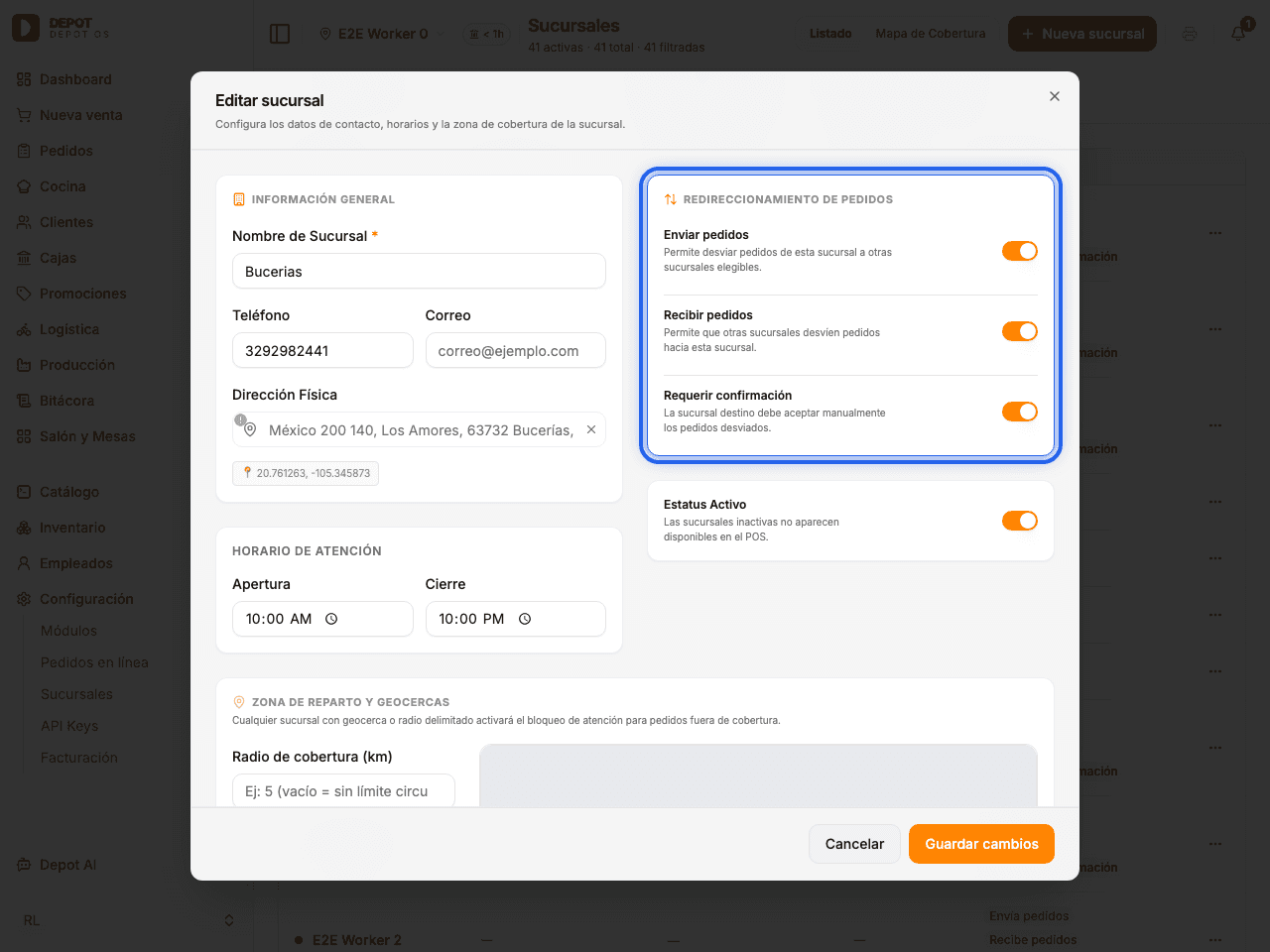Click the Bitácora sidebar icon
Screen dimensions: 1270x952
[24, 401]
